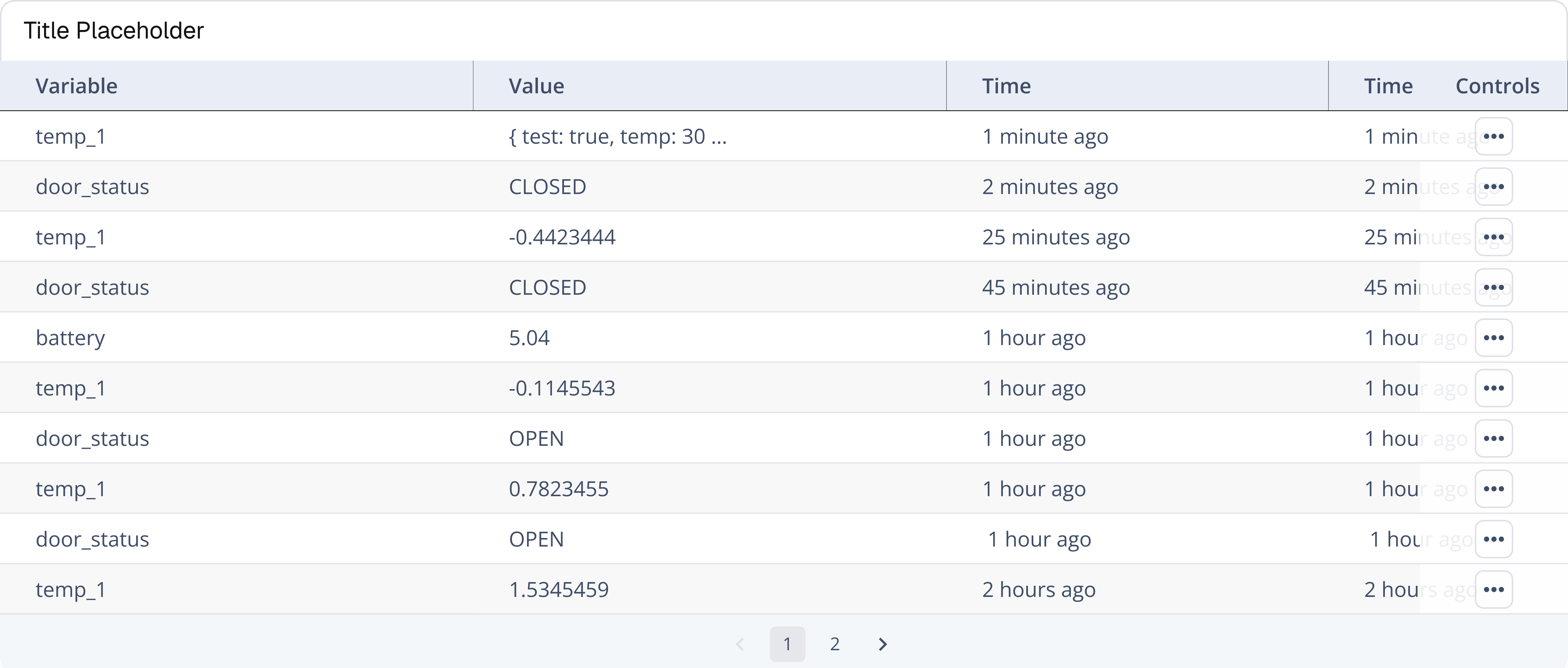Click the truncated JSON value in first row
This screenshot has width=1568, height=668.
[x=617, y=136]
